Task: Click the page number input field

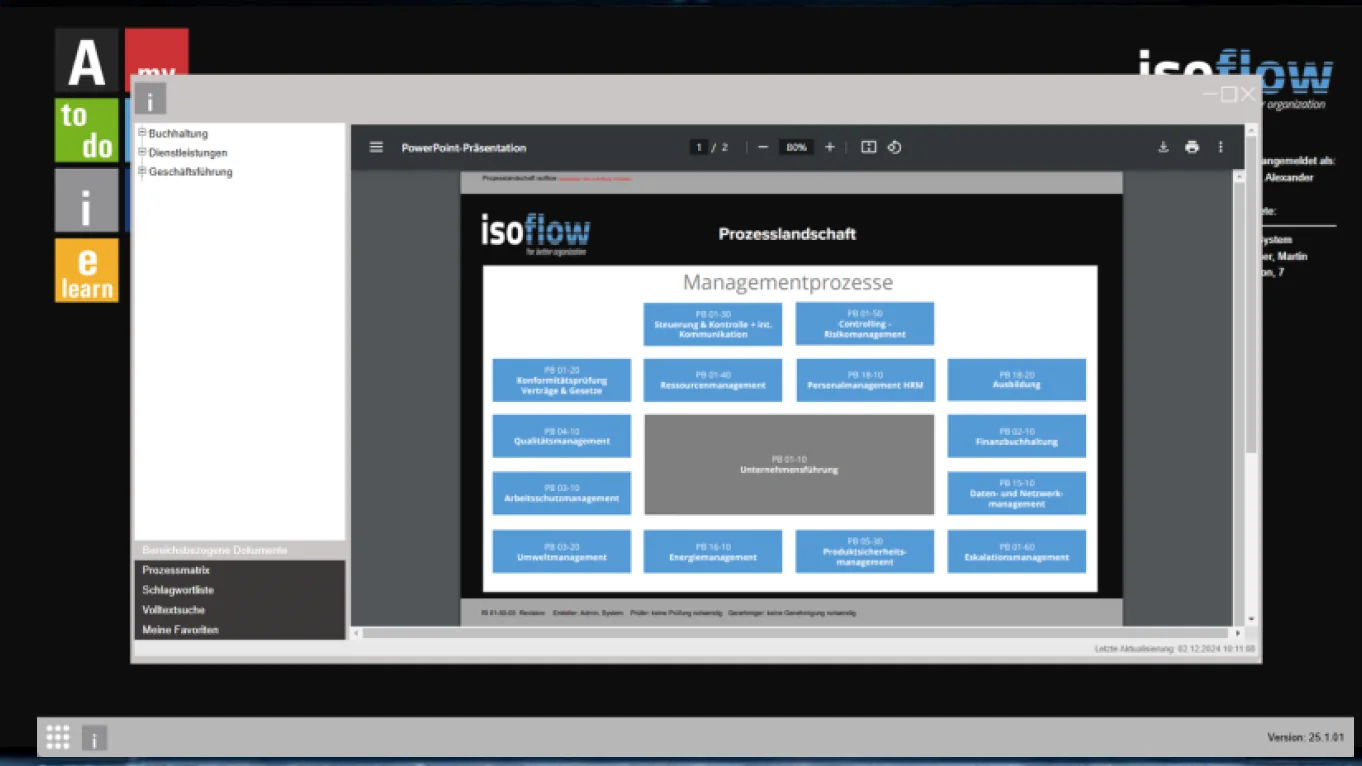Action: 698,147
